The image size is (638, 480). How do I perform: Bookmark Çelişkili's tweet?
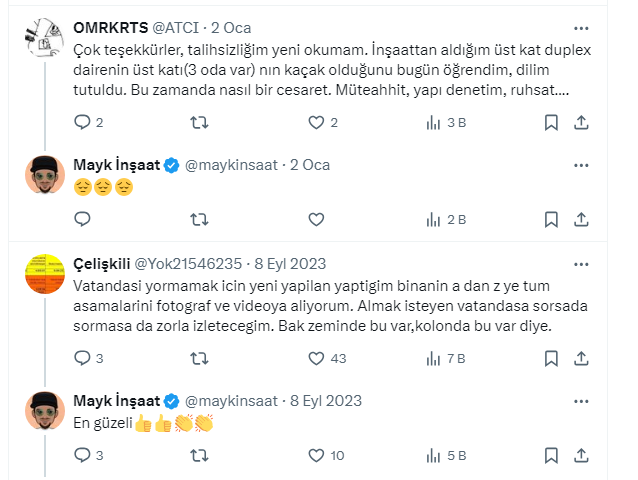click(x=551, y=357)
